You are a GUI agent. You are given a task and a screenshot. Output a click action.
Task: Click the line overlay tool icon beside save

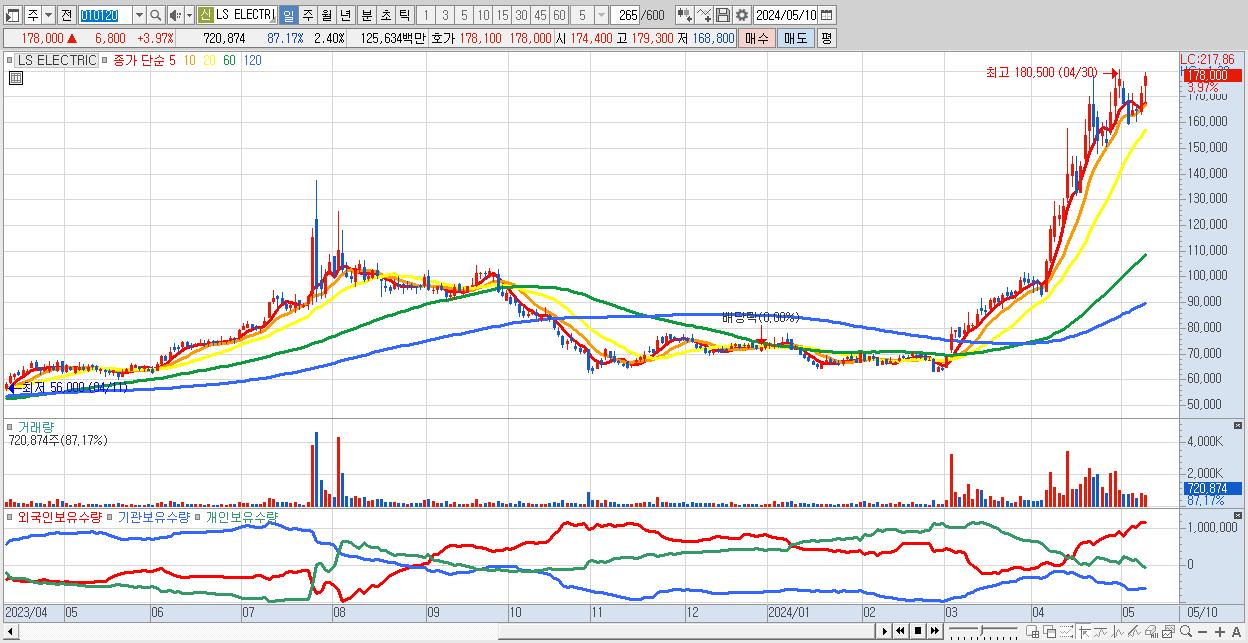[704, 15]
